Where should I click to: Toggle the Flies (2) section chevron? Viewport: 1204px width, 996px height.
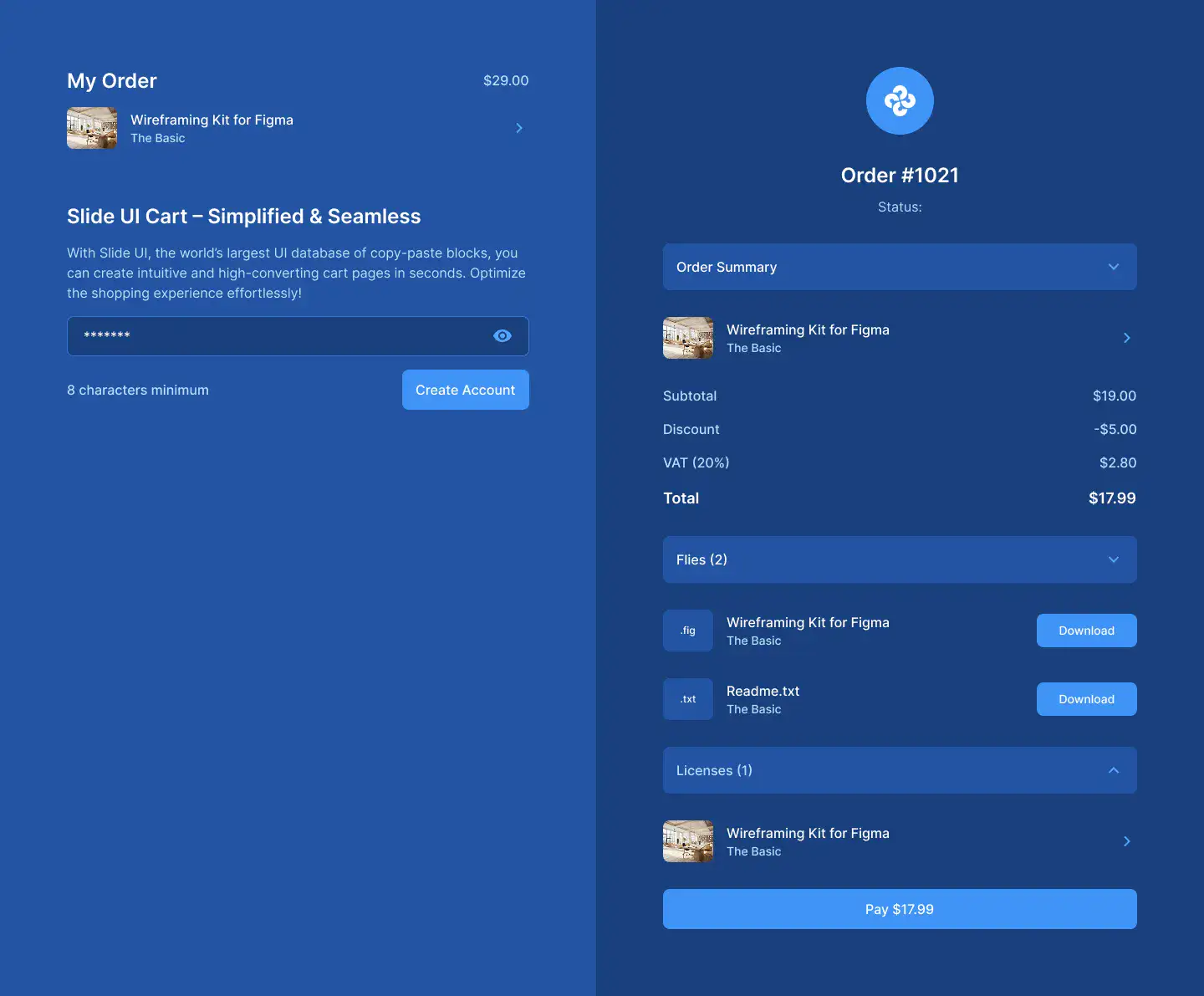pyautogui.click(x=1114, y=559)
